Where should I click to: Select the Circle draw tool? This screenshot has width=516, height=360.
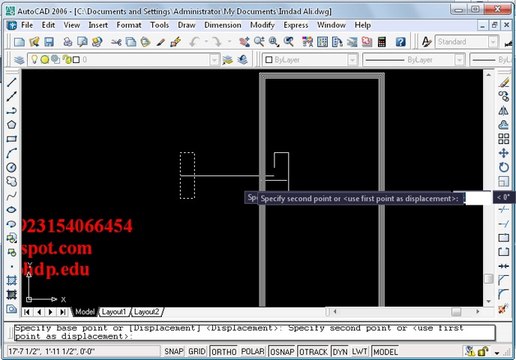click(x=12, y=167)
